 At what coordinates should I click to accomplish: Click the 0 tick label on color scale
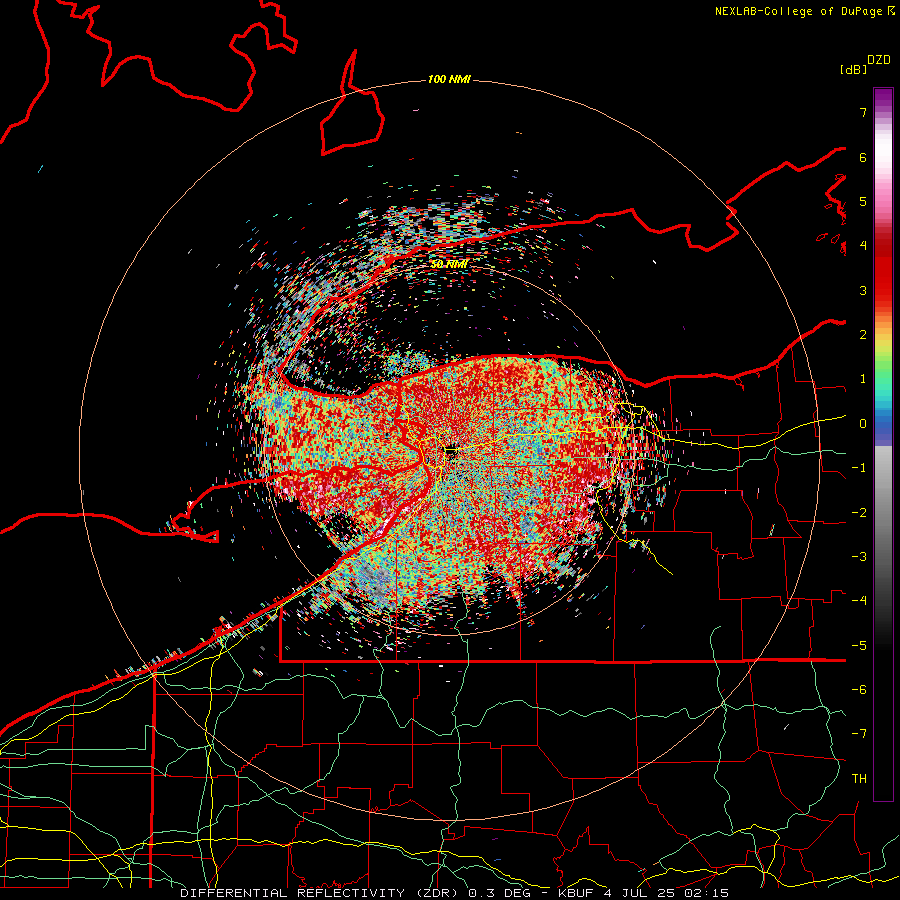click(863, 424)
